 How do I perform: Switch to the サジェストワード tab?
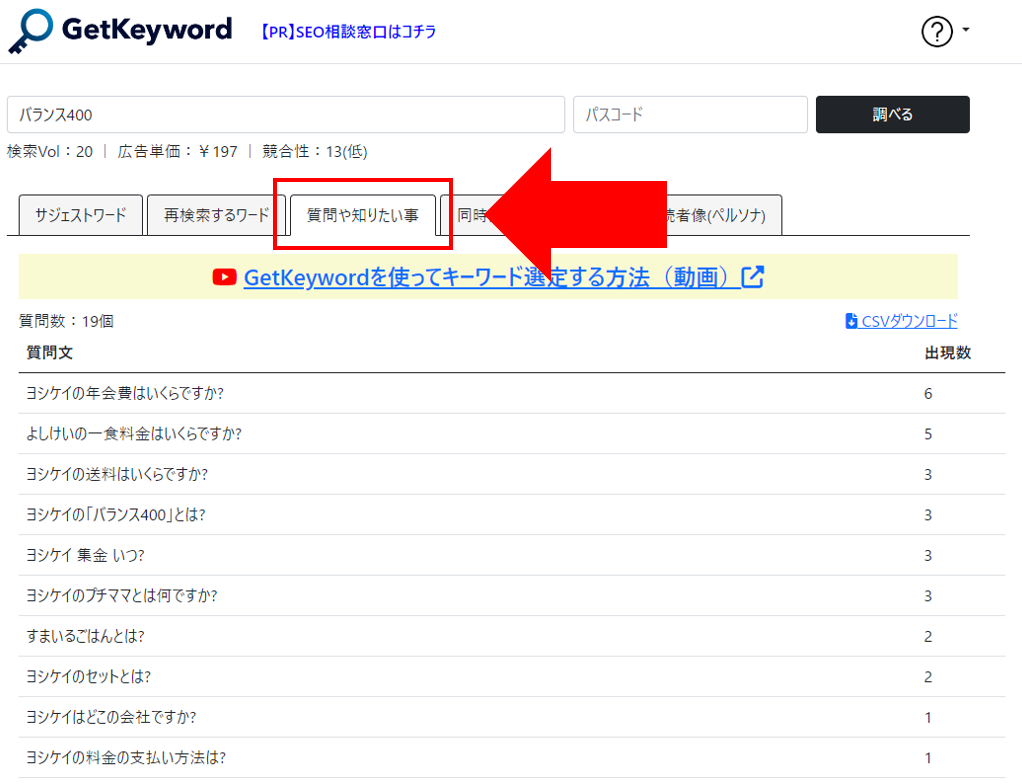tap(81, 215)
